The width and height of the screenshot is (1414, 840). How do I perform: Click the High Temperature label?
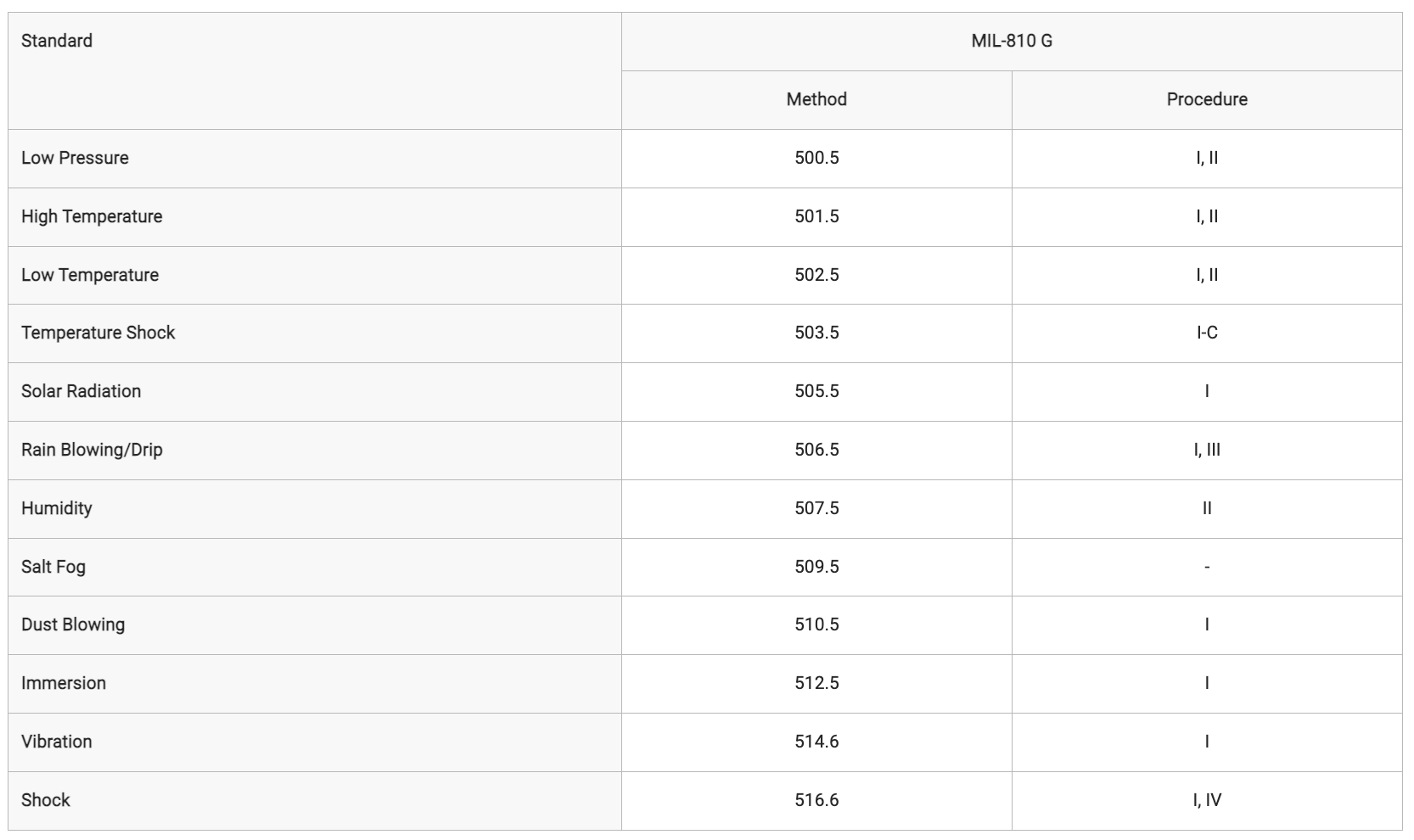(x=92, y=216)
